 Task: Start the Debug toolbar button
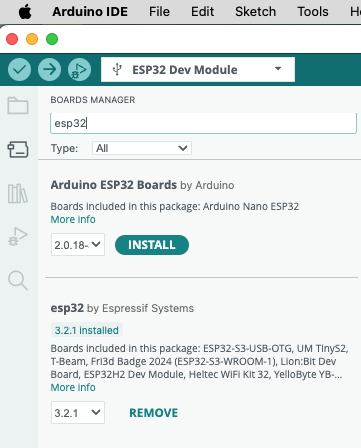79,69
